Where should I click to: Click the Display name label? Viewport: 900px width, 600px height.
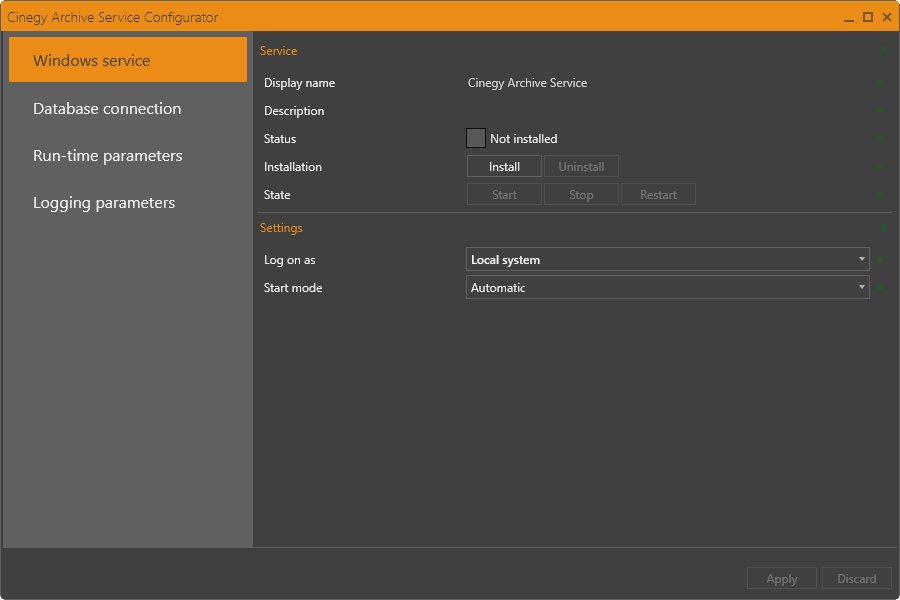point(299,83)
